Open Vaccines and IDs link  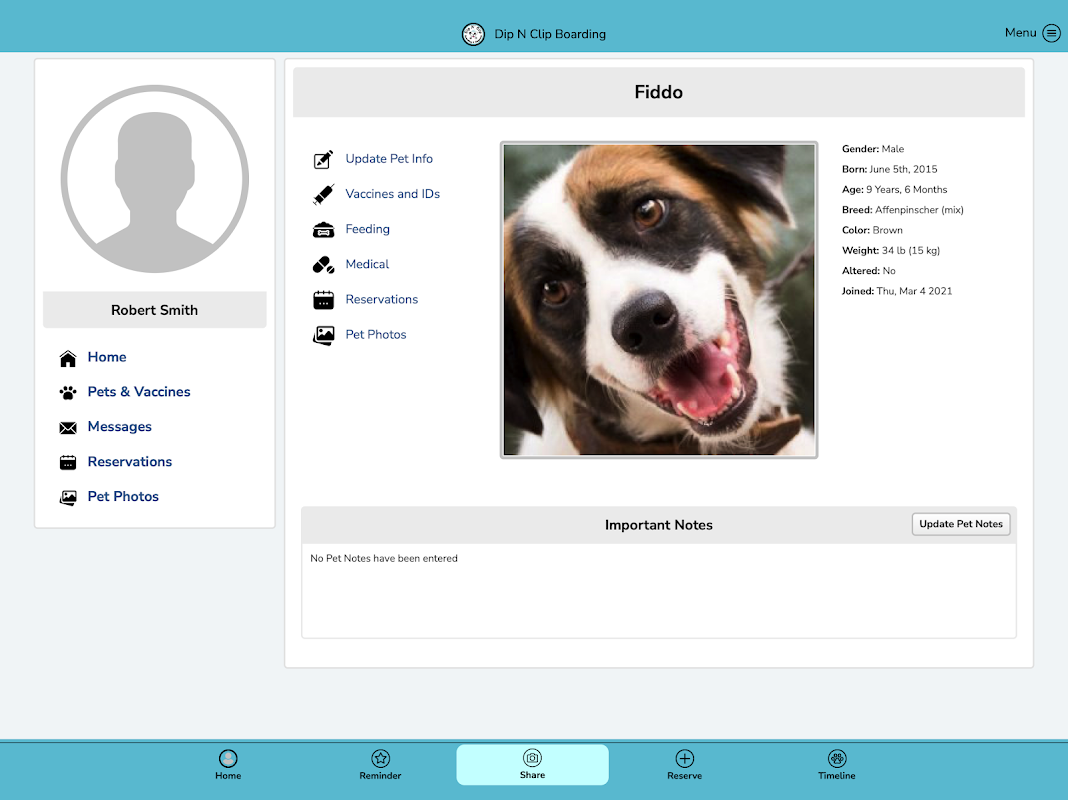pyautogui.click(x=392, y=194)
